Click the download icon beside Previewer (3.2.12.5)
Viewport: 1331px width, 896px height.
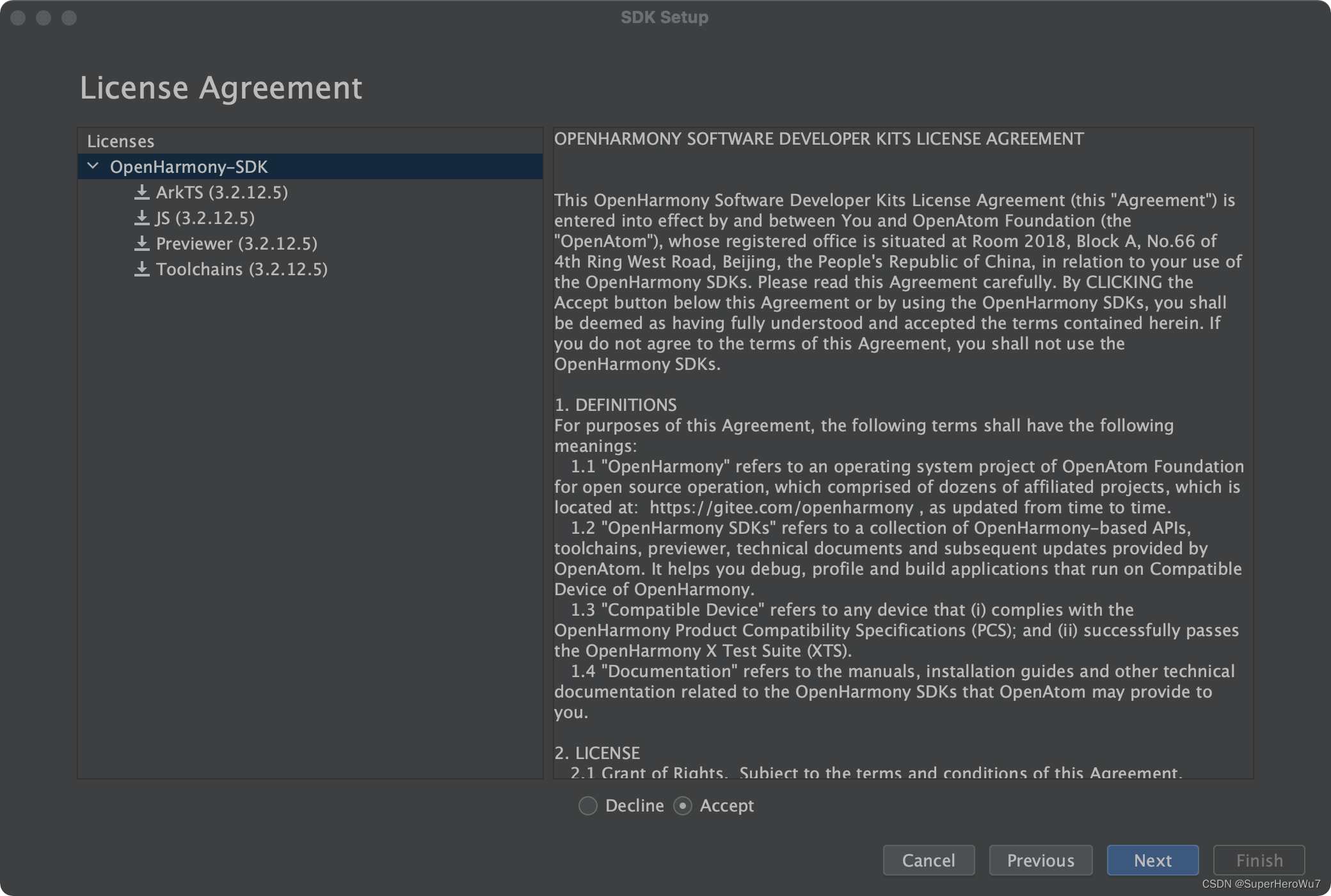tap(142, 243)
